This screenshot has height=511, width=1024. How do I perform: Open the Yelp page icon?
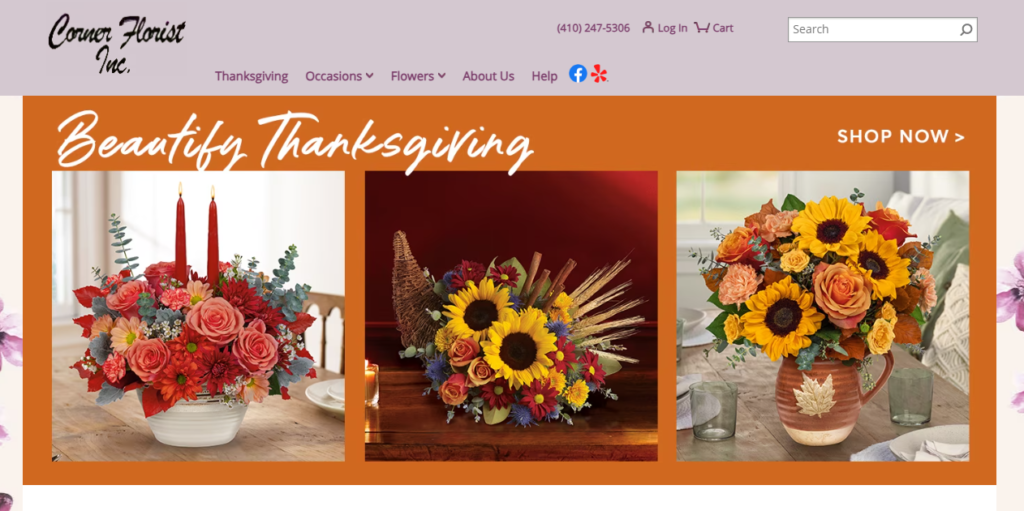(x=599, y=74)
